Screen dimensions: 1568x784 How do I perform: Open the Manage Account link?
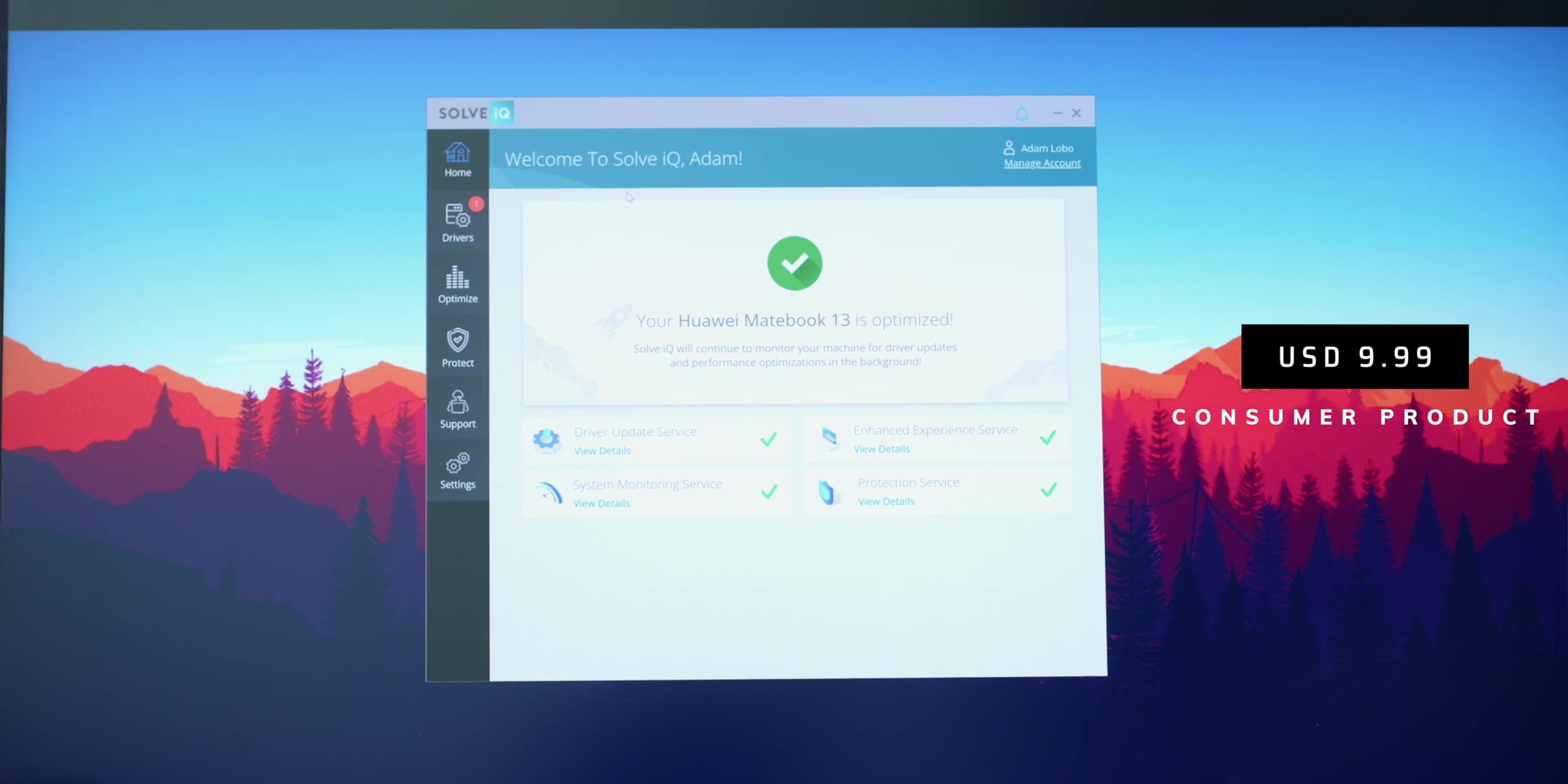tap(1042, 163)
